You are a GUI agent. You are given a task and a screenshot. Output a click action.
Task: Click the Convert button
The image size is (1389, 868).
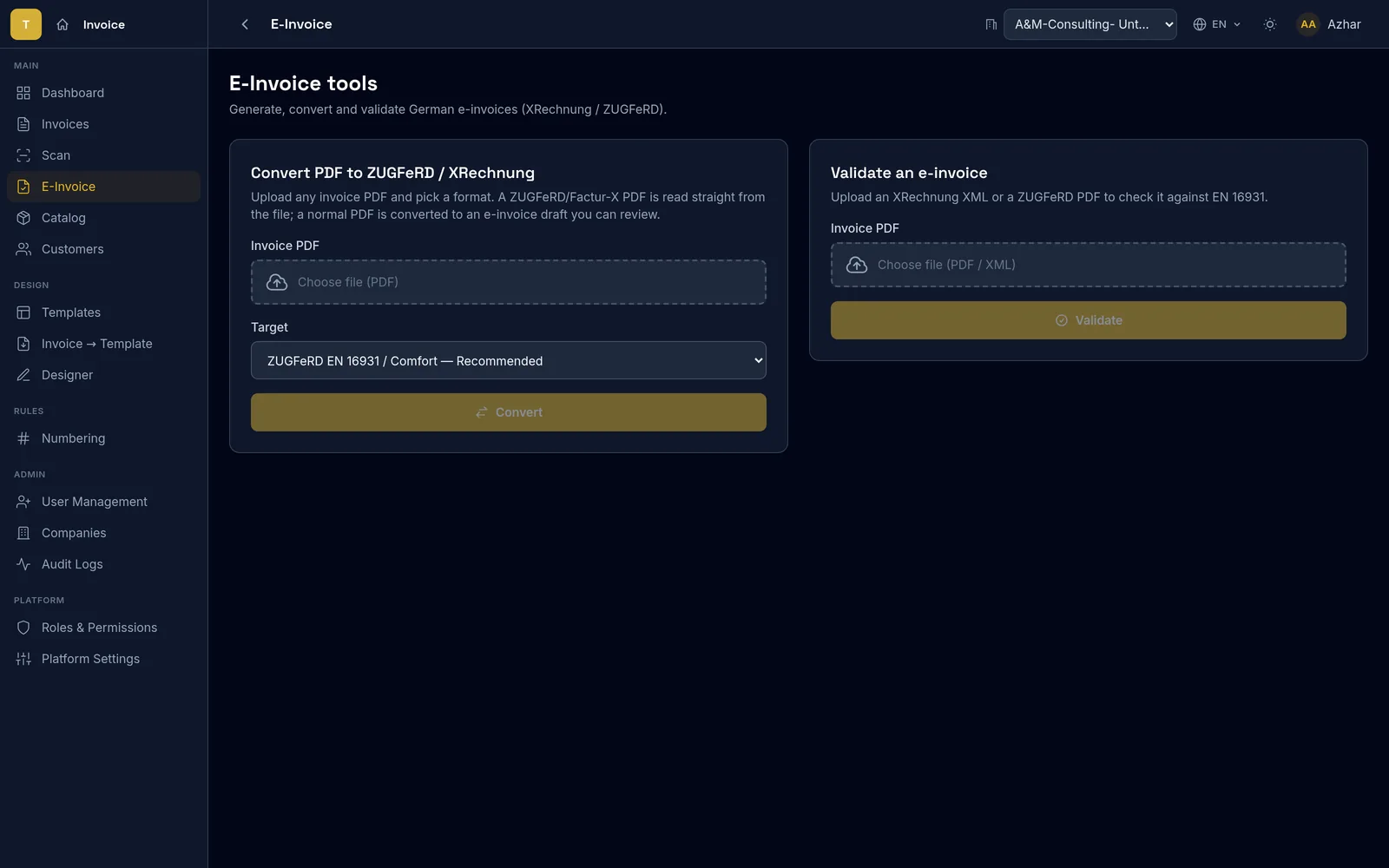(x=509, y=412)
